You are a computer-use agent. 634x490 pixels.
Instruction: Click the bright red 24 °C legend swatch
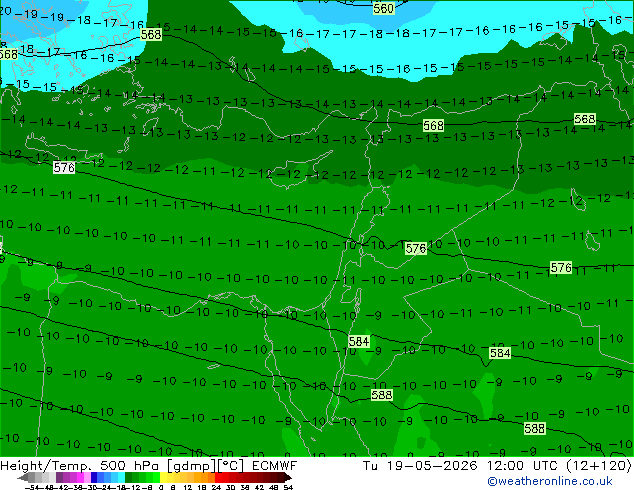click(x=218, y=477)
